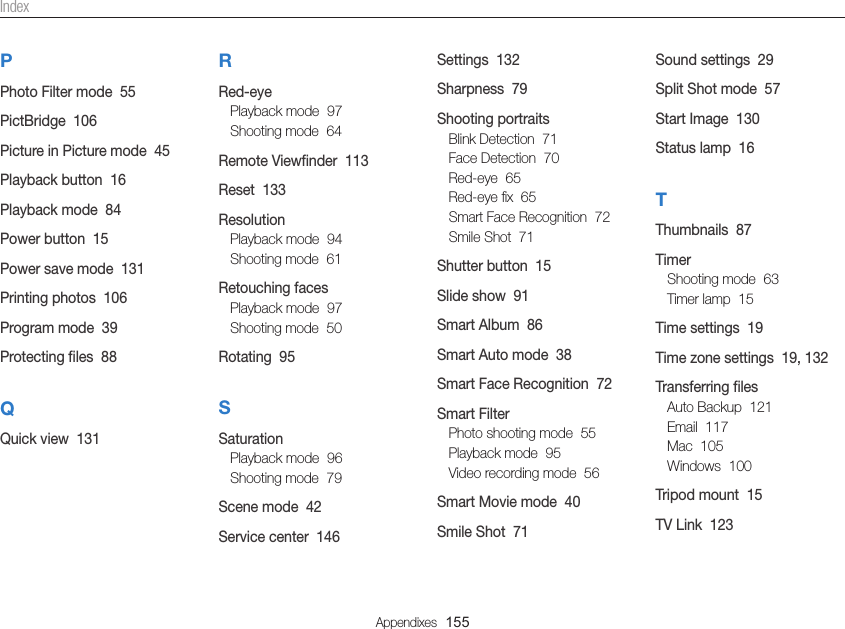Viewport: 845px width, 629px height.
Task: Click the PictBridge index entry
Action: 48,121
